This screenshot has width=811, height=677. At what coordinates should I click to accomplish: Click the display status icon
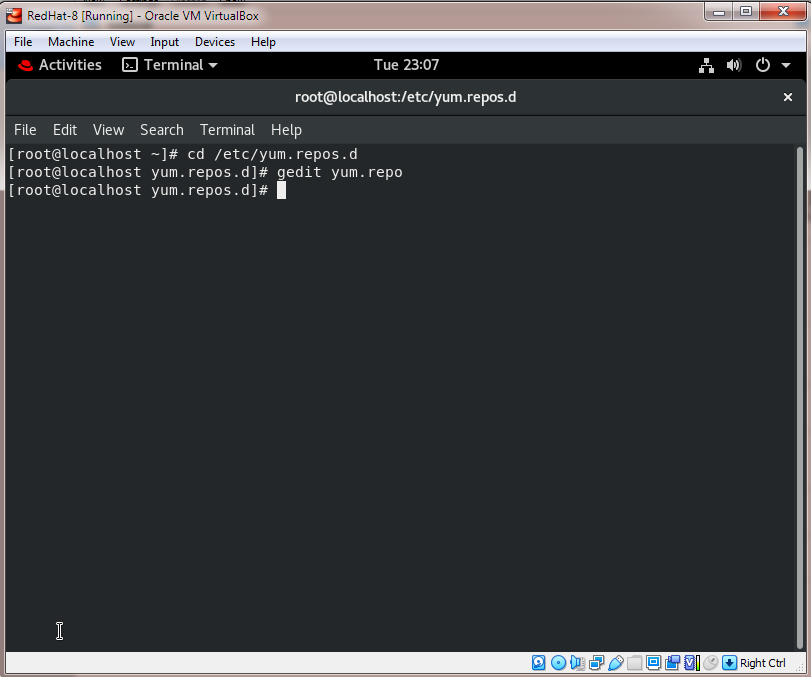point(655,663)
